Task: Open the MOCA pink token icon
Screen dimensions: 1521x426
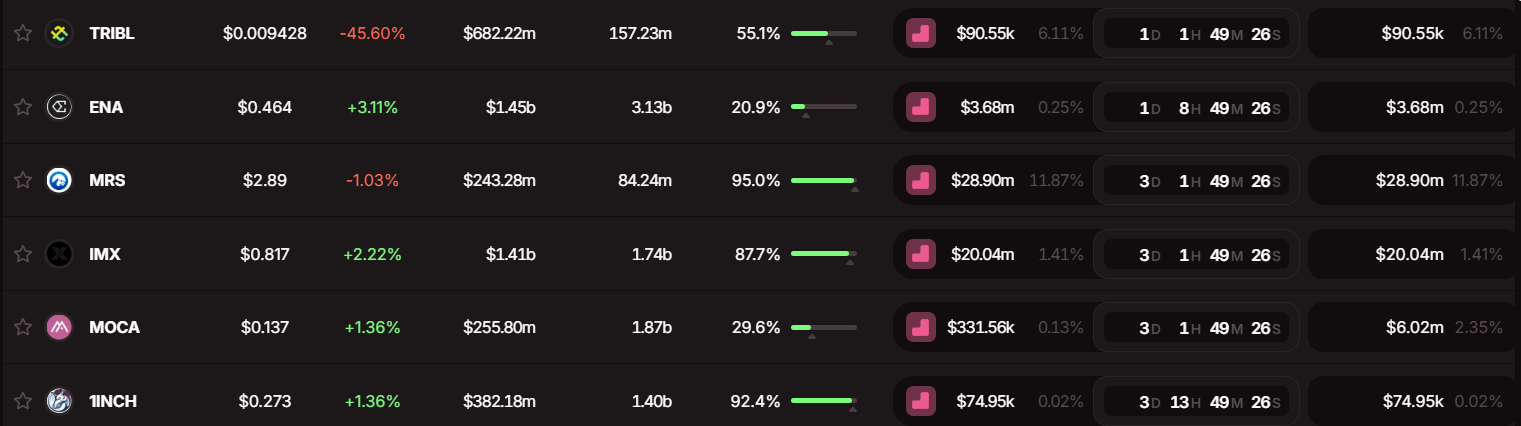Action: click(60, 327)
